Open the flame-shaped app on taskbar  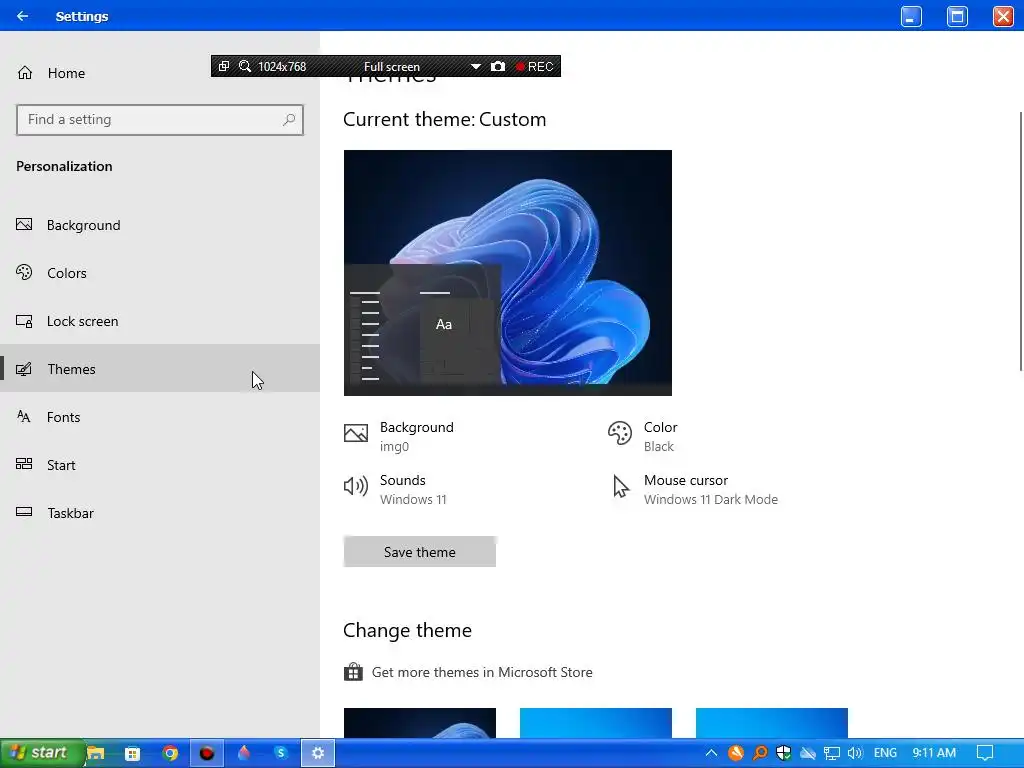coord(244,753)
